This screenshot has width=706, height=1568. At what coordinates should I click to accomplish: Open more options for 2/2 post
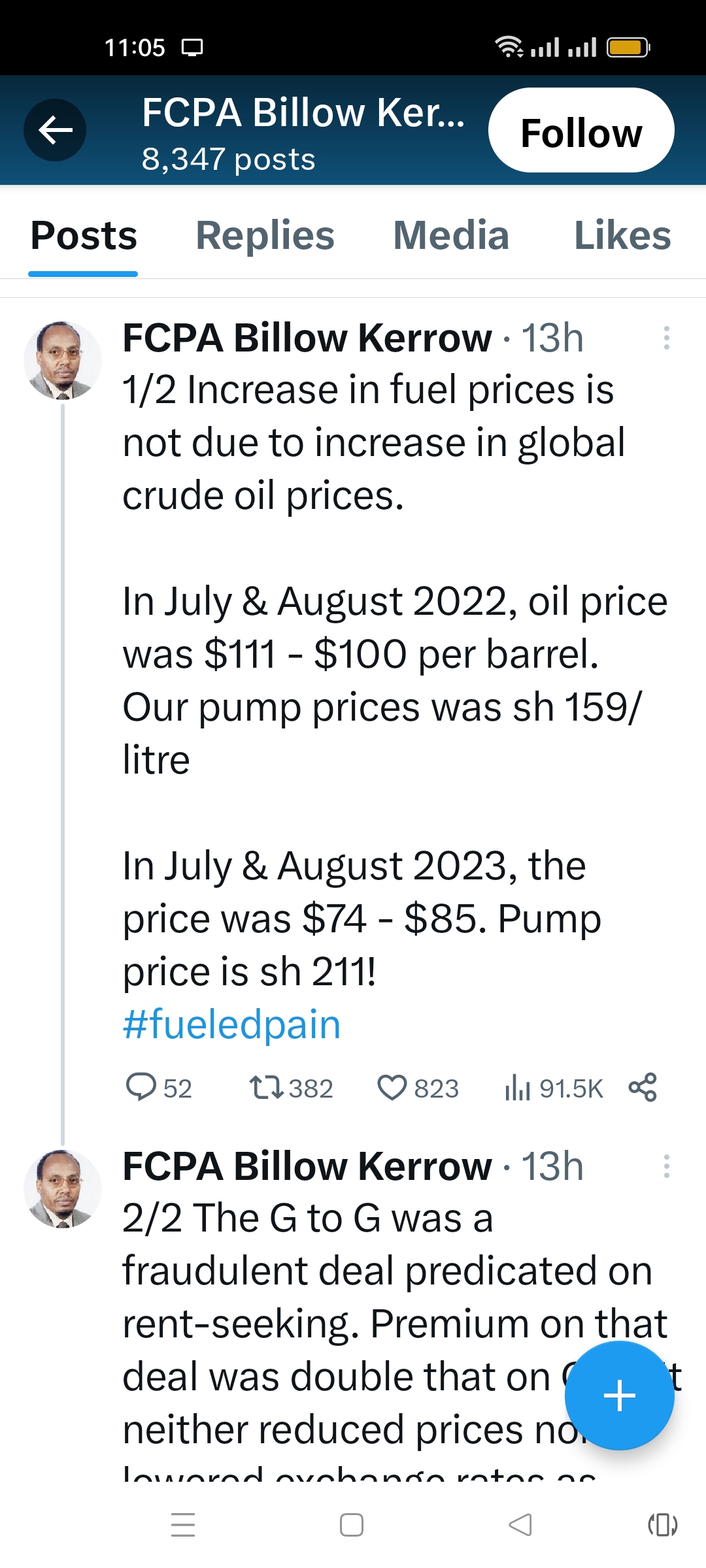coord(666,1166)
